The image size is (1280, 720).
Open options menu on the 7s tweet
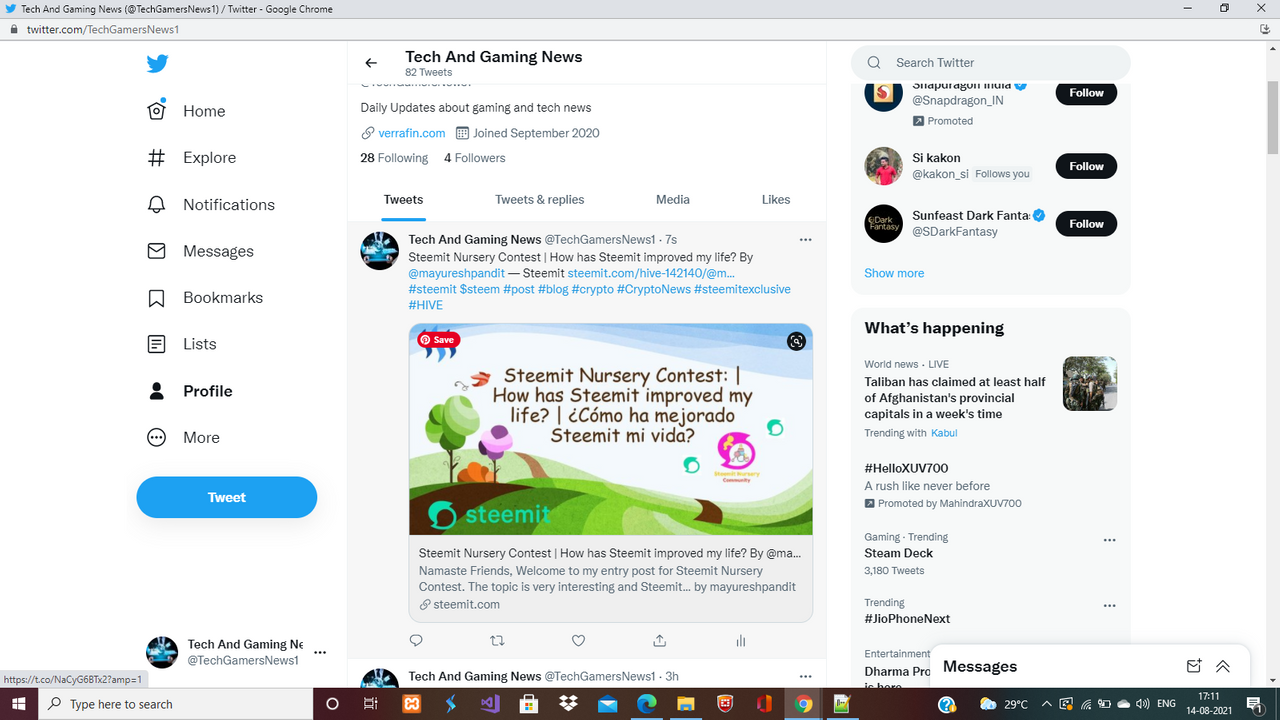pos(806,240)
